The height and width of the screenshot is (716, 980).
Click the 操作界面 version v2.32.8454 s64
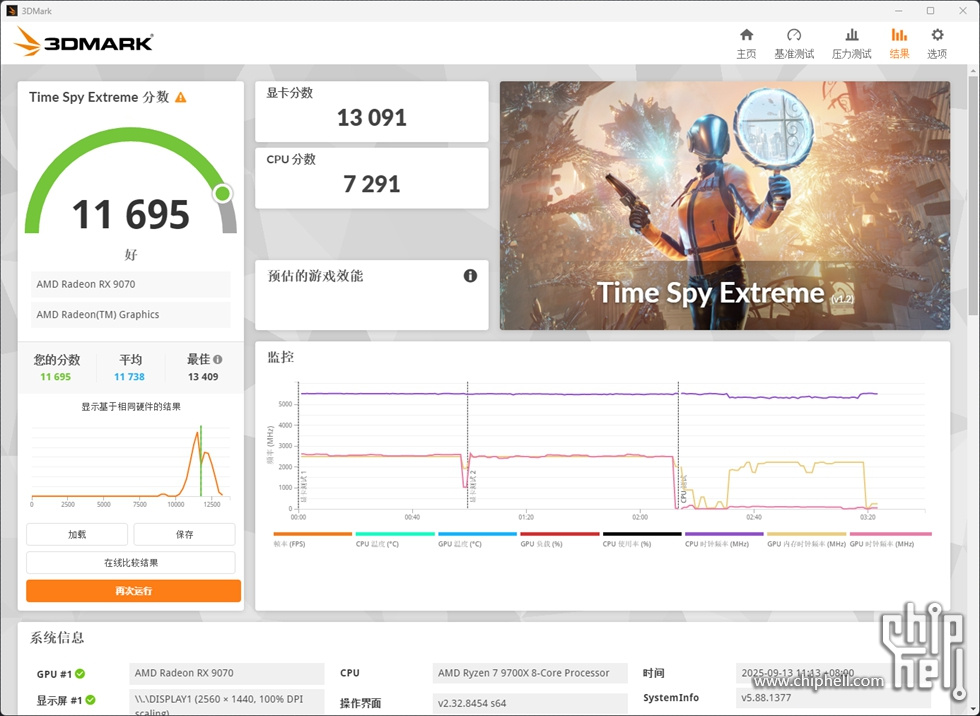click(x=530, y=703)
